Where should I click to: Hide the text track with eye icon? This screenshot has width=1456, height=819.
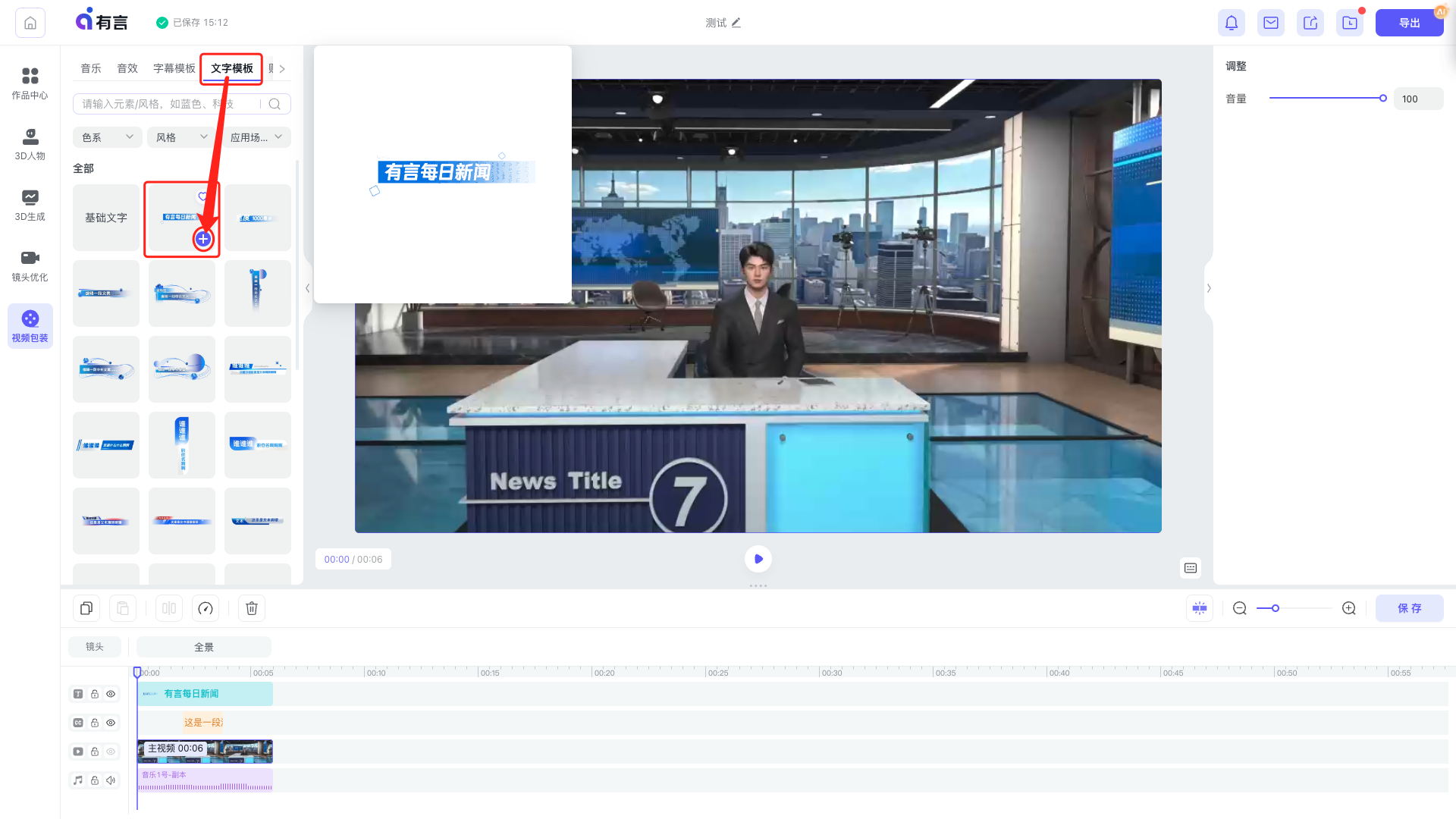click(111, 694)
